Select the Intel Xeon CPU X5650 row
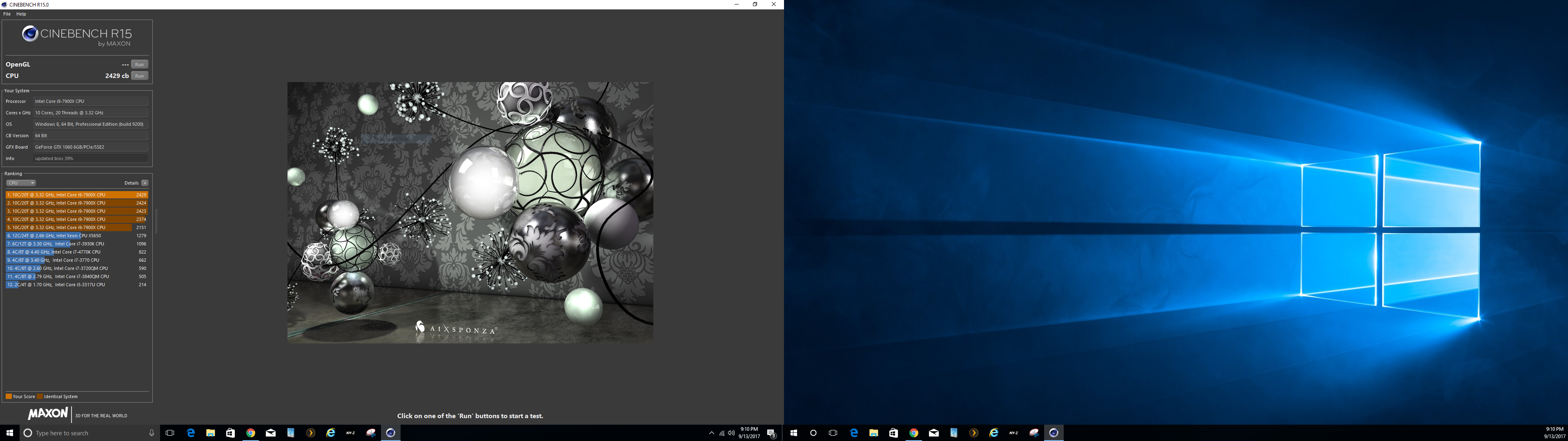Viewport: 1568px width, 441px height. pos(77,235)
